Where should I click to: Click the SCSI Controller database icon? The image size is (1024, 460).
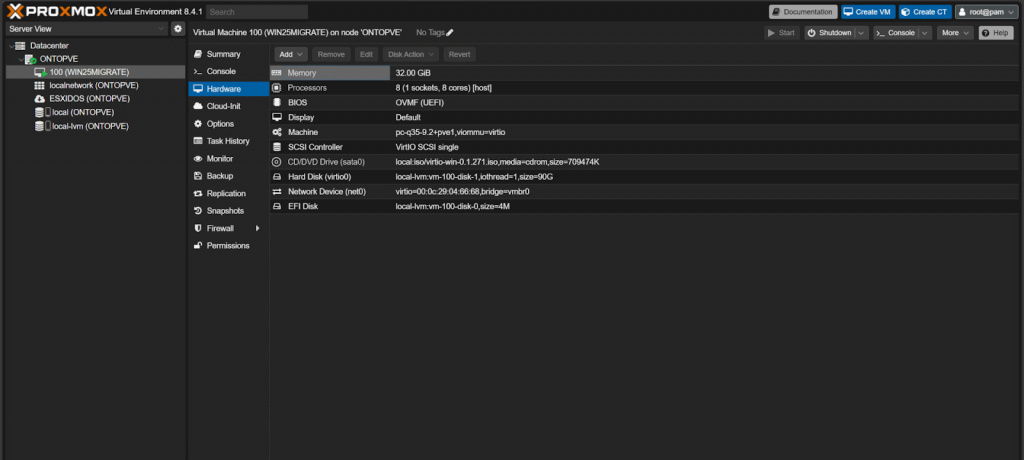click(x=276, y=147)
